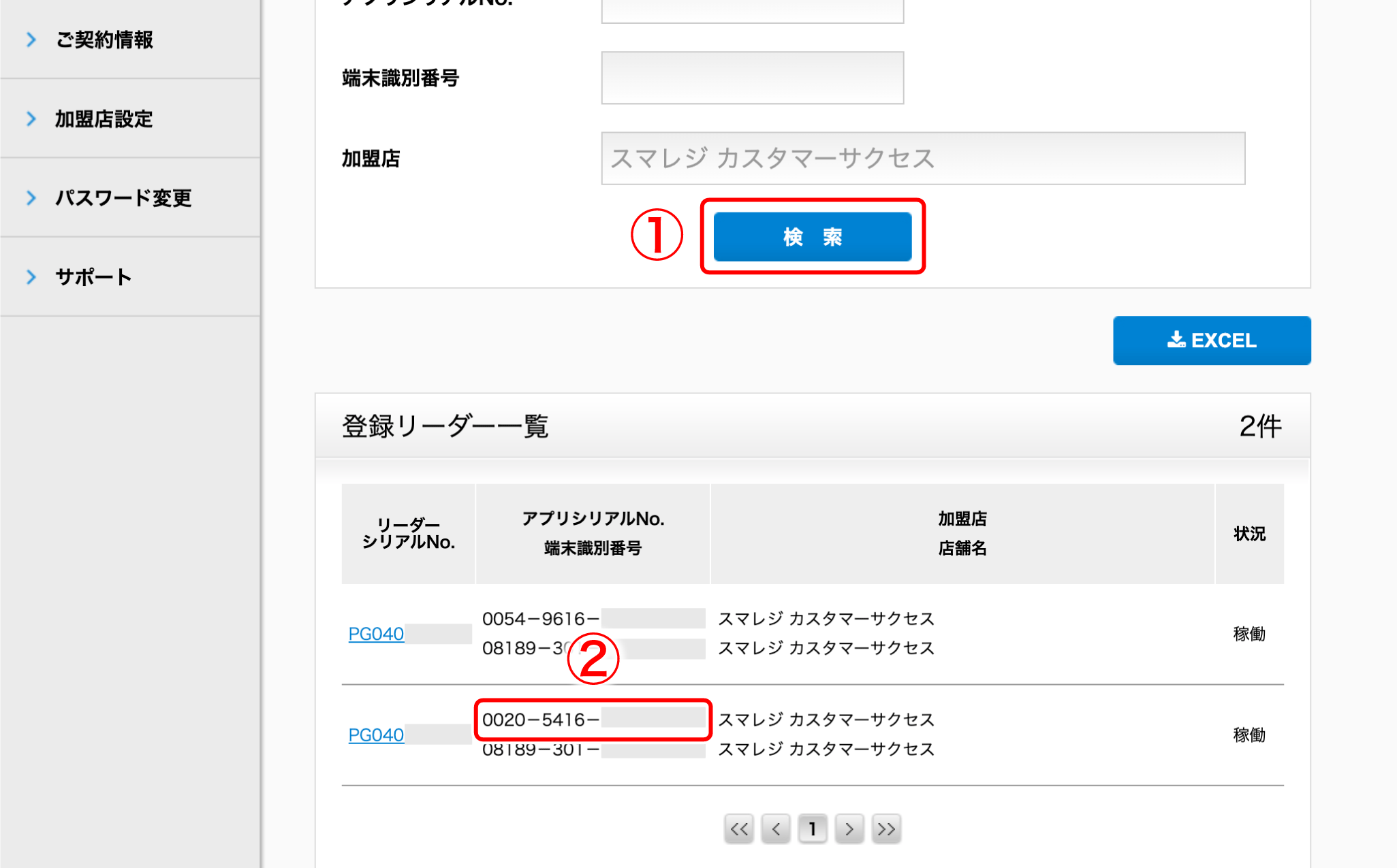The height and width of the screenshot is (868, 1397).
Task: Open the ご契約情報 sidebar menu item
Action: (104, 40)
